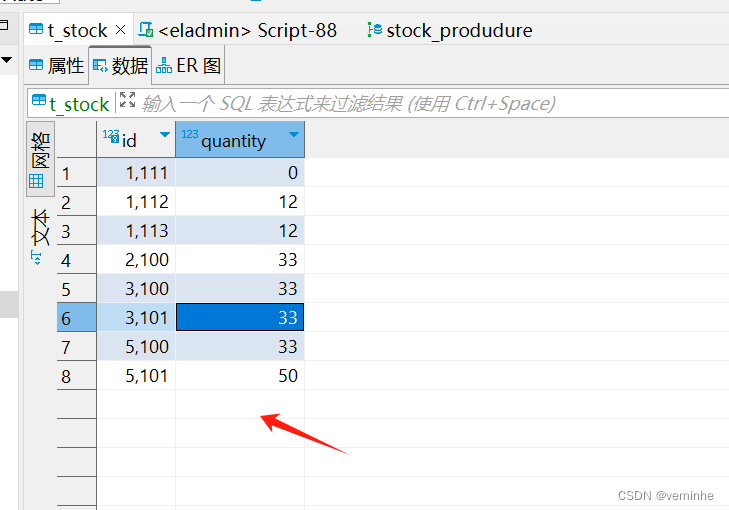Click id cell 1,111
Image resolution: width=729 pixels, height=510 pixels.
click(x=136, y=173)
